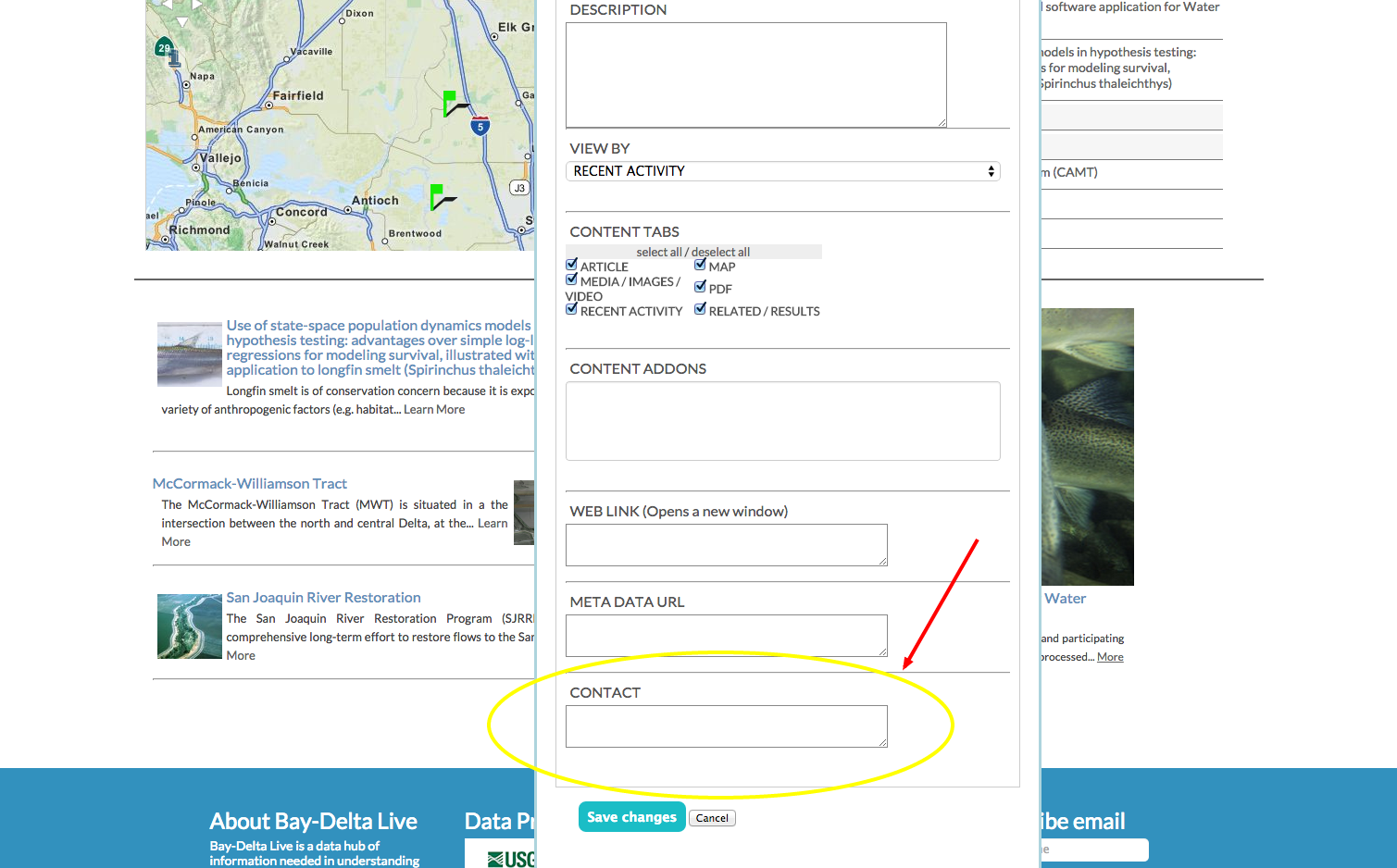This screenshot has height=868, width=1397.
Task: Disable the PDF content tab checkbox
Action: 701,287
